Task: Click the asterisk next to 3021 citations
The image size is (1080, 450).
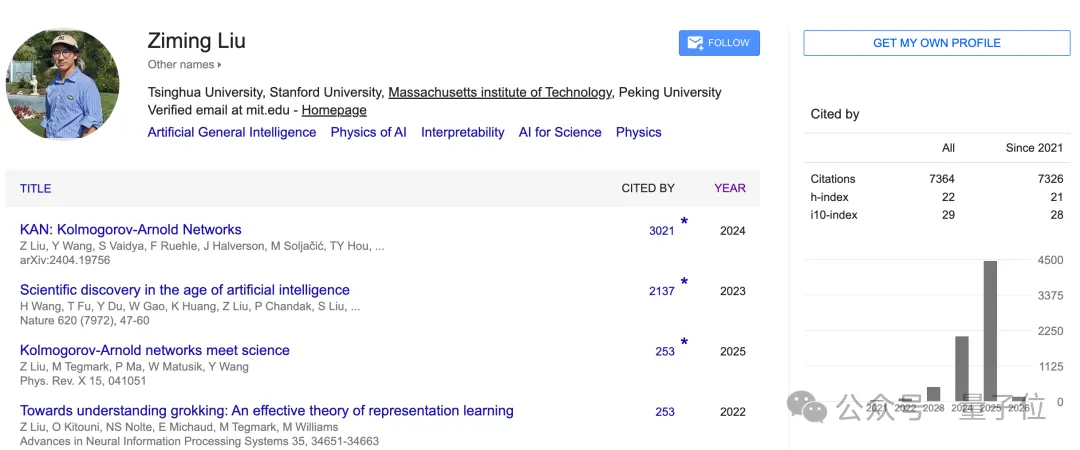Action: 684,222
